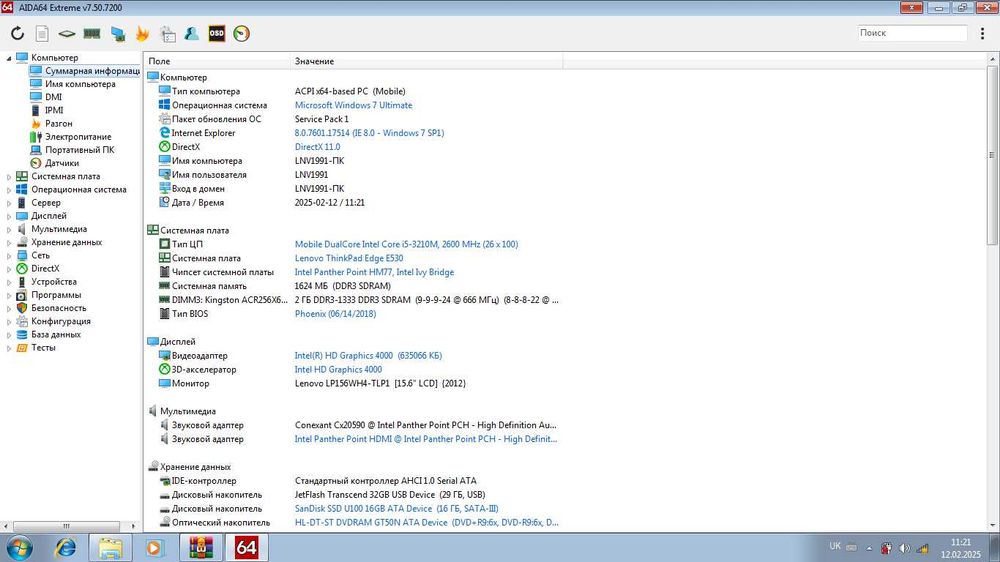
Task: Expand the Операционная система tree node
Action: pos(9,190)
